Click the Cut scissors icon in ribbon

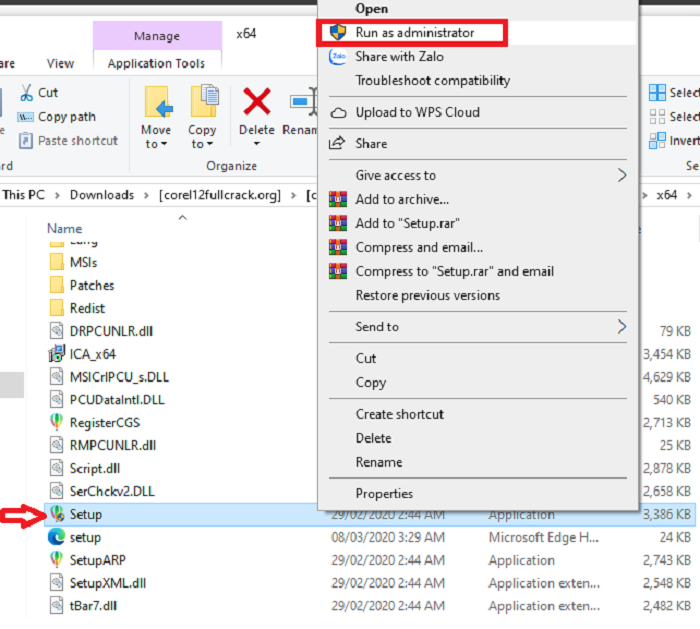pyautogui.click(x=26, y=92)
